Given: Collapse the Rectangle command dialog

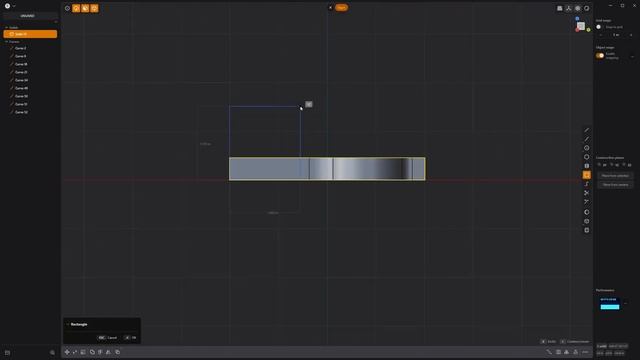Looking at the screenshot, I should coord(68,324).
